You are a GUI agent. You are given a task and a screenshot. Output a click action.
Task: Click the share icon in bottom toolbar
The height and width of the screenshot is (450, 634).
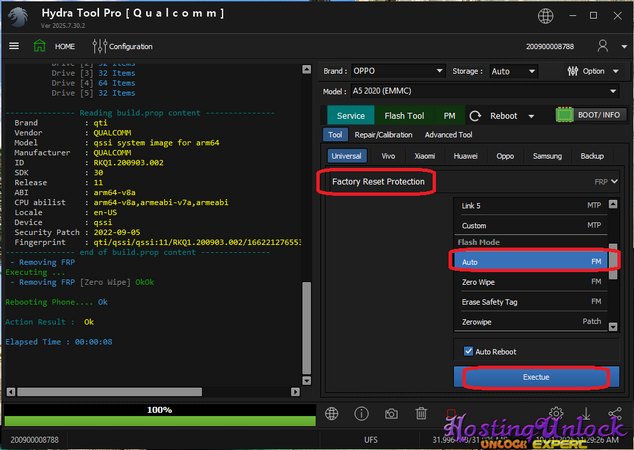tap(615, 414)
